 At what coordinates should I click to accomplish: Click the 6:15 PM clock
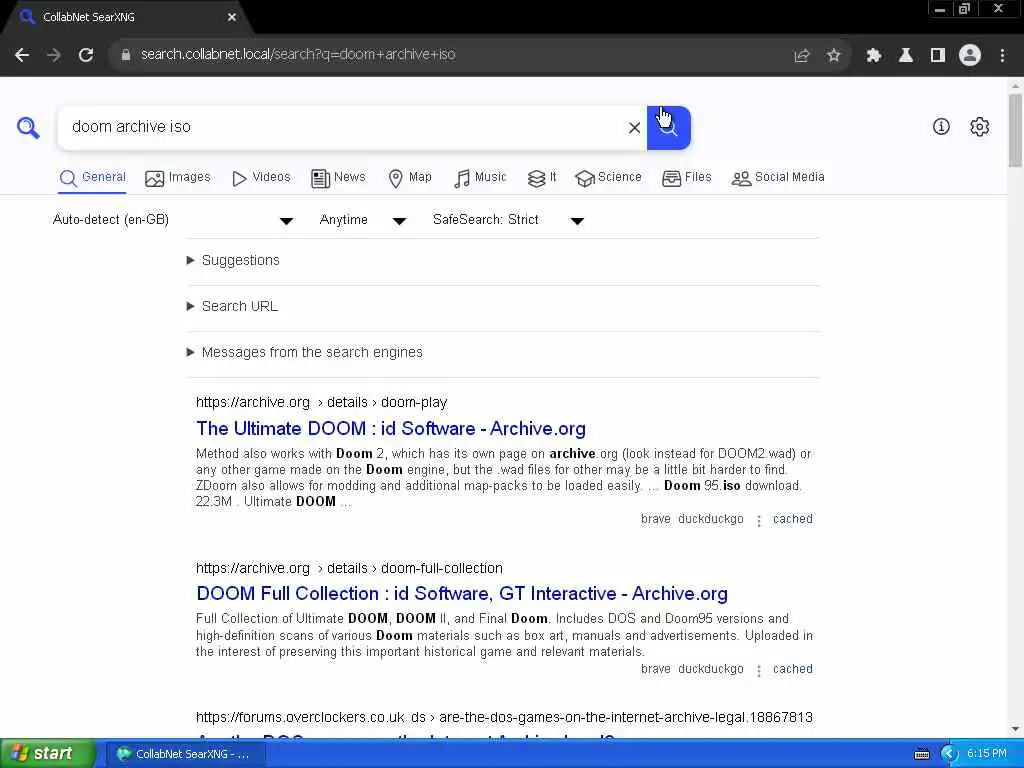[x=987, y=754]
